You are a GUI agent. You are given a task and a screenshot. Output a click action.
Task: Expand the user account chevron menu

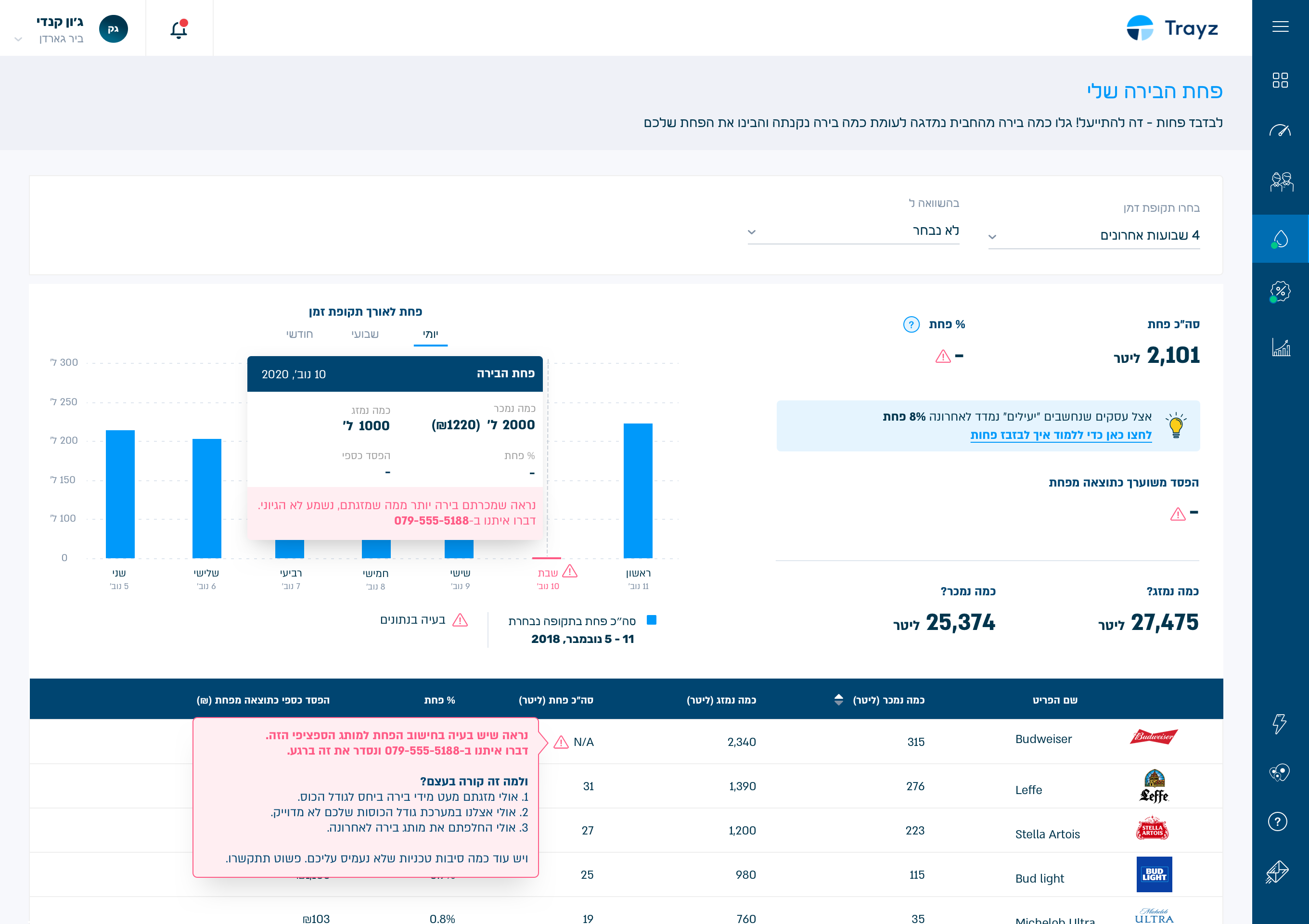(x=18, y=39)
